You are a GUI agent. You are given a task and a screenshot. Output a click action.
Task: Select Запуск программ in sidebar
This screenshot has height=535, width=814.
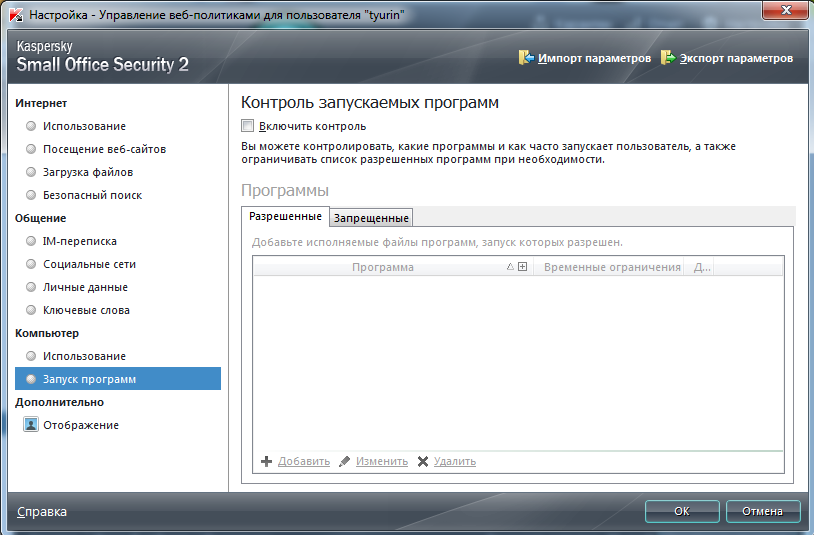(x=118, y=379)
